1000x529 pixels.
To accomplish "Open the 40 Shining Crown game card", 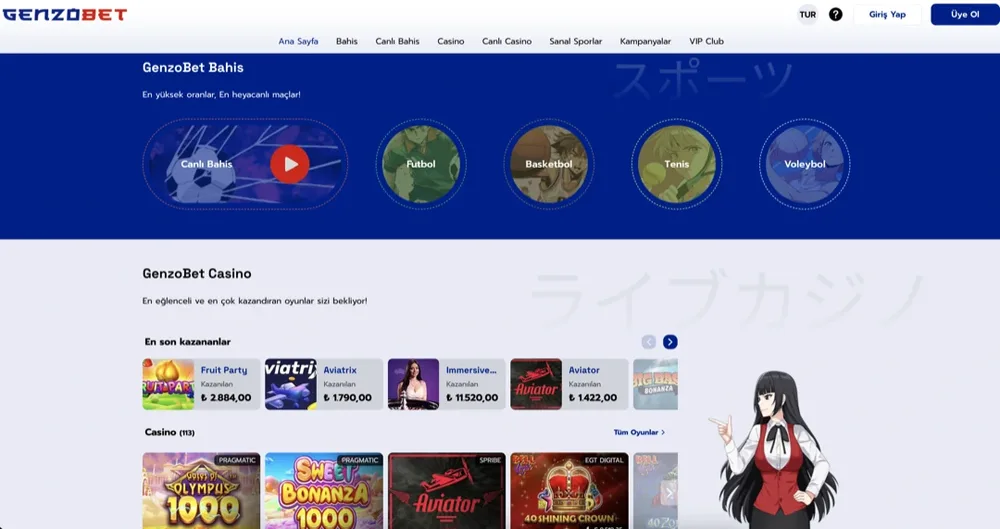I will click(570, 491).
